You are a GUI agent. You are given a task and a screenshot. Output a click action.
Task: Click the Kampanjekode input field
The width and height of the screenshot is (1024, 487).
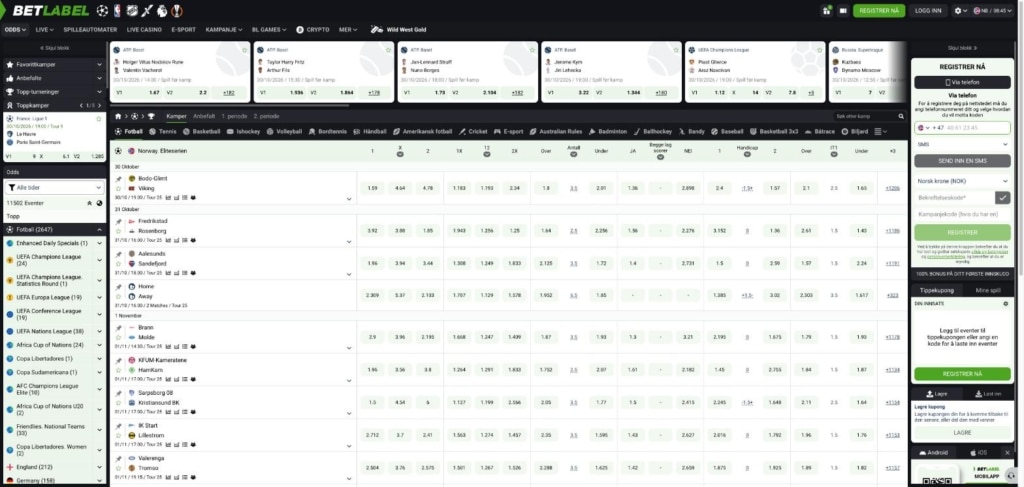962,213
